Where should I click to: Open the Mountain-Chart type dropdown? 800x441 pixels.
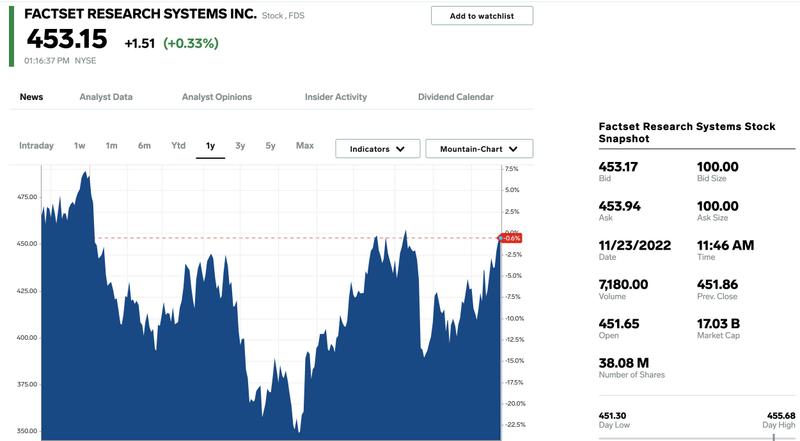click(479, 149)
